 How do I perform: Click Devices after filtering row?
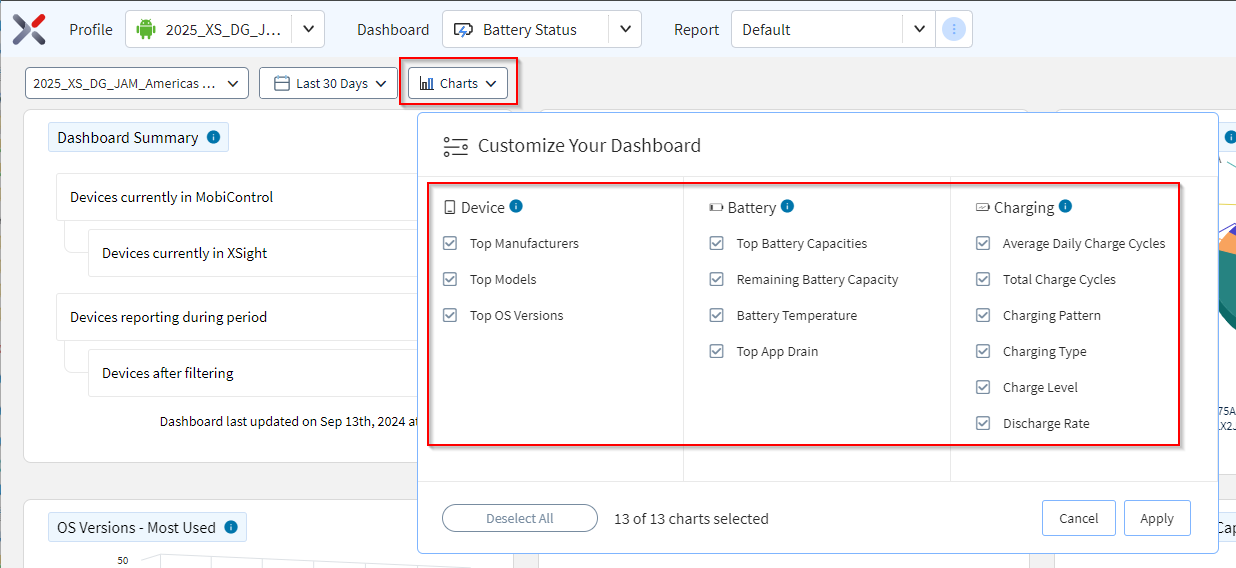(x=253, y=373)
